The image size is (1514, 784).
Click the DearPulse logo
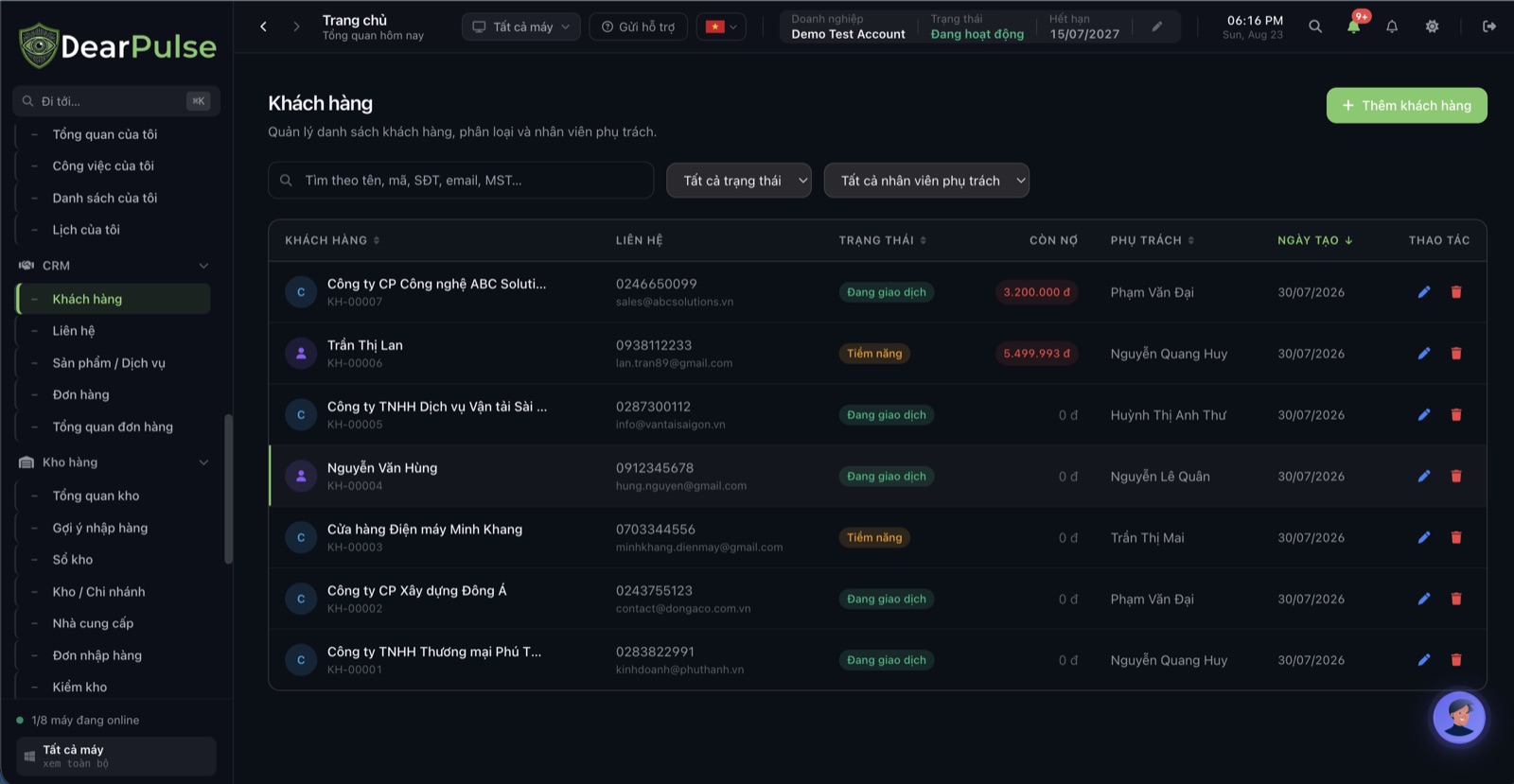[117, 45]
